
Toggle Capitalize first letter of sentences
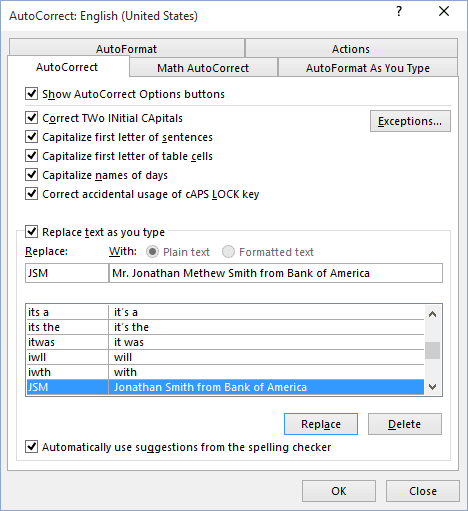pos(32,137)
